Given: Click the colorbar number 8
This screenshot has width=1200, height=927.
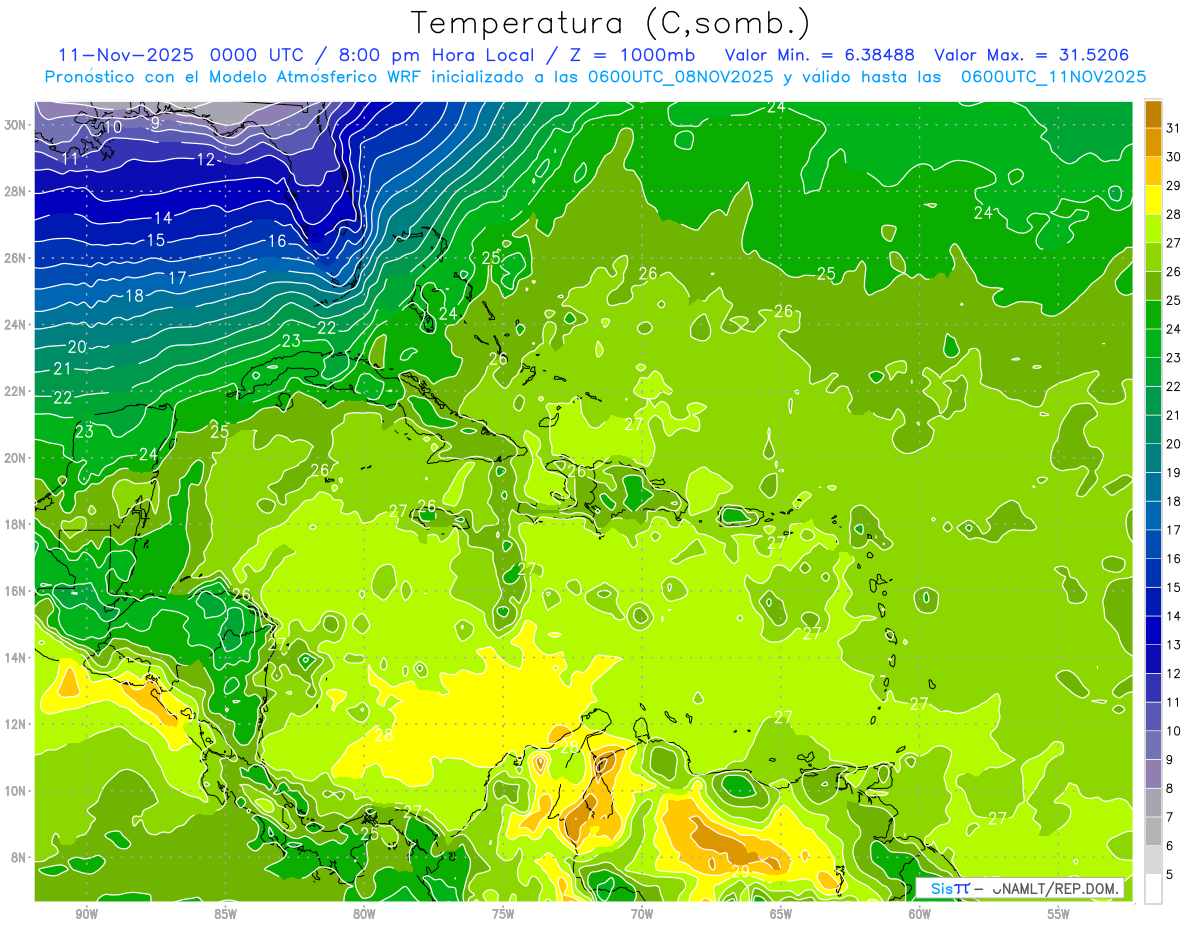Looking at the screenshot, I should [1170, 788].
